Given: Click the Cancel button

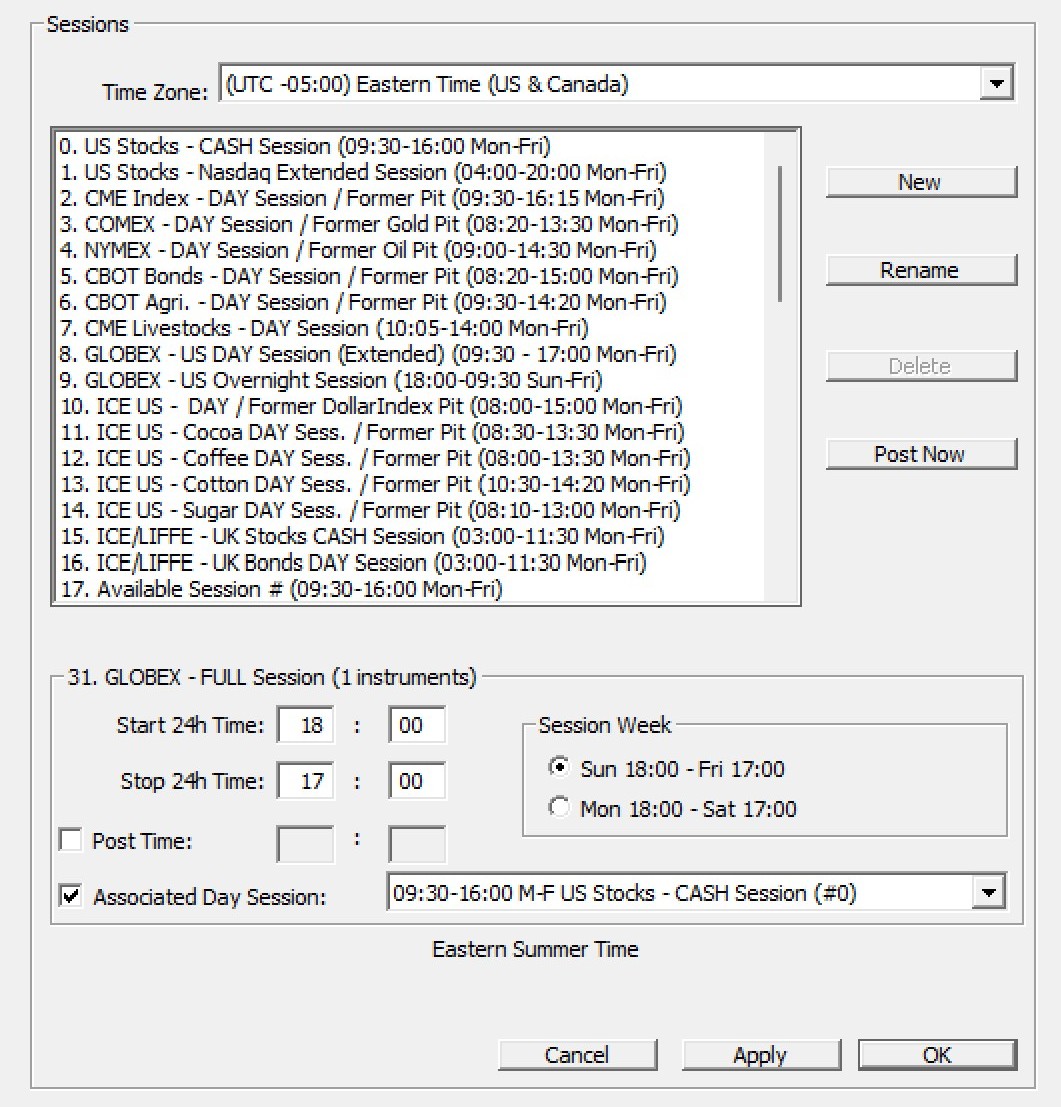Looking at the screenshot, I should pos(577,1055).
